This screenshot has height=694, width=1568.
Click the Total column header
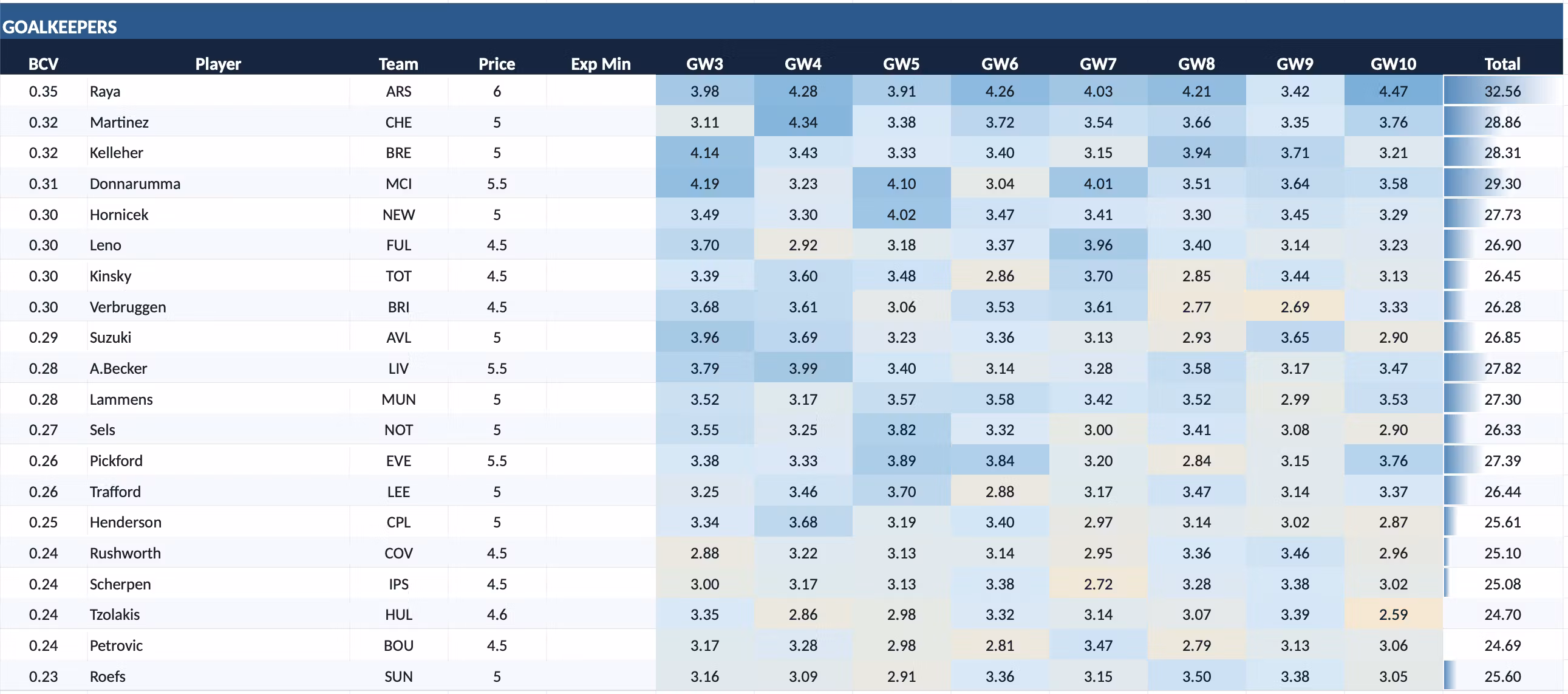pos(1502,63)
